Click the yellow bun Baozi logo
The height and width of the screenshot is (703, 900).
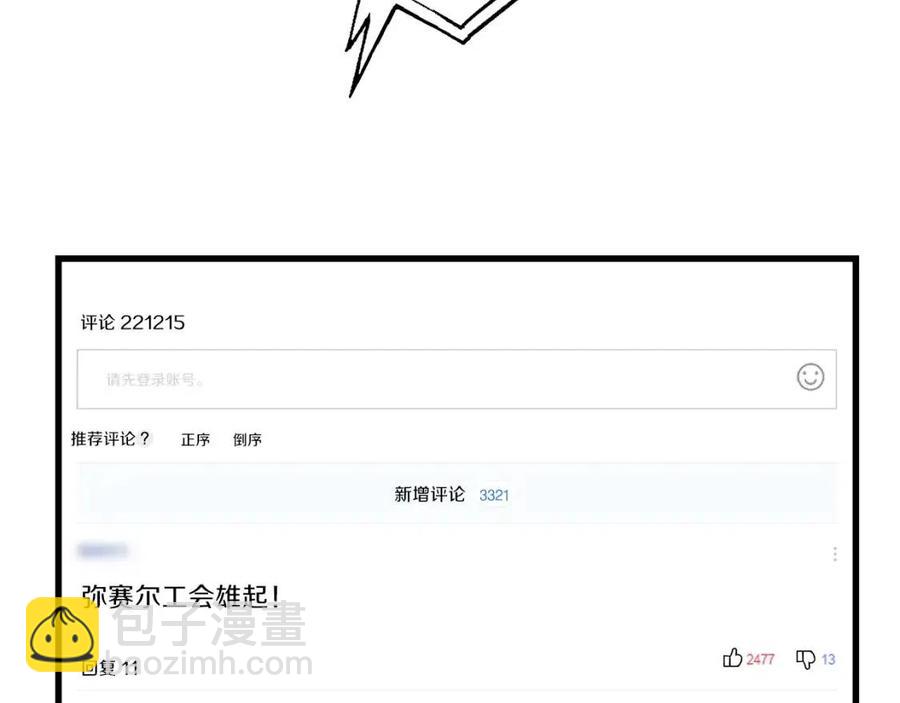pyautogui.click(x=62, y=634)
